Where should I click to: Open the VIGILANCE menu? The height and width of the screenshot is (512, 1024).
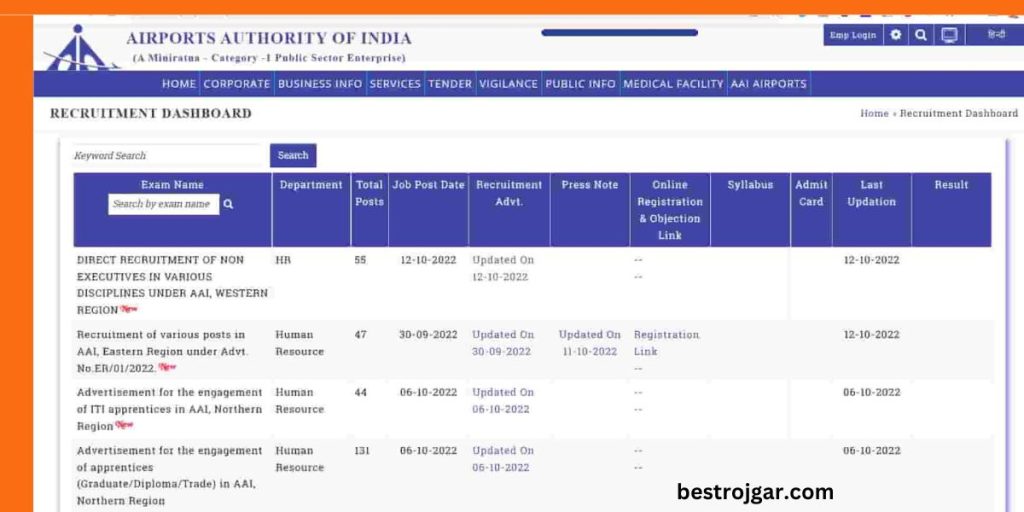[x=508, y=84]
